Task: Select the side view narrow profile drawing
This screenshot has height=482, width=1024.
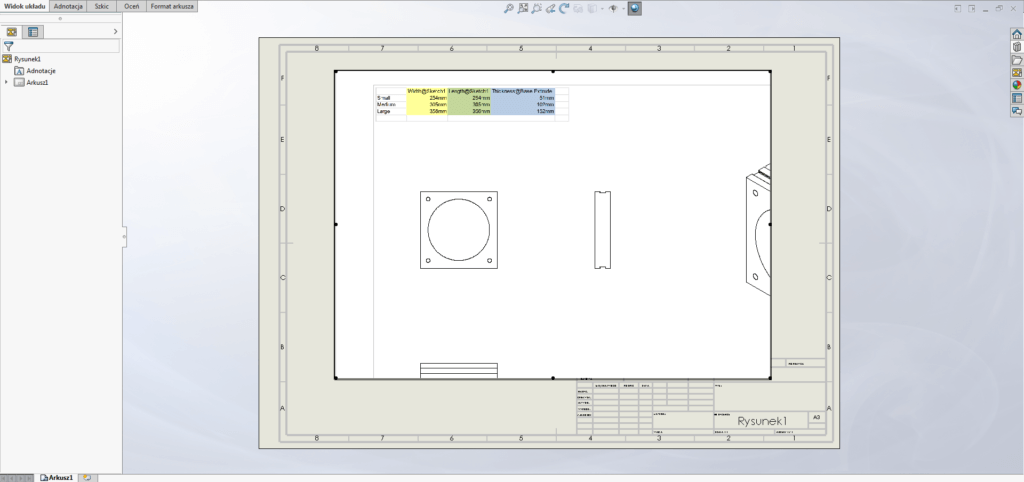Action: pyautogui.click(x=602, y=229)
